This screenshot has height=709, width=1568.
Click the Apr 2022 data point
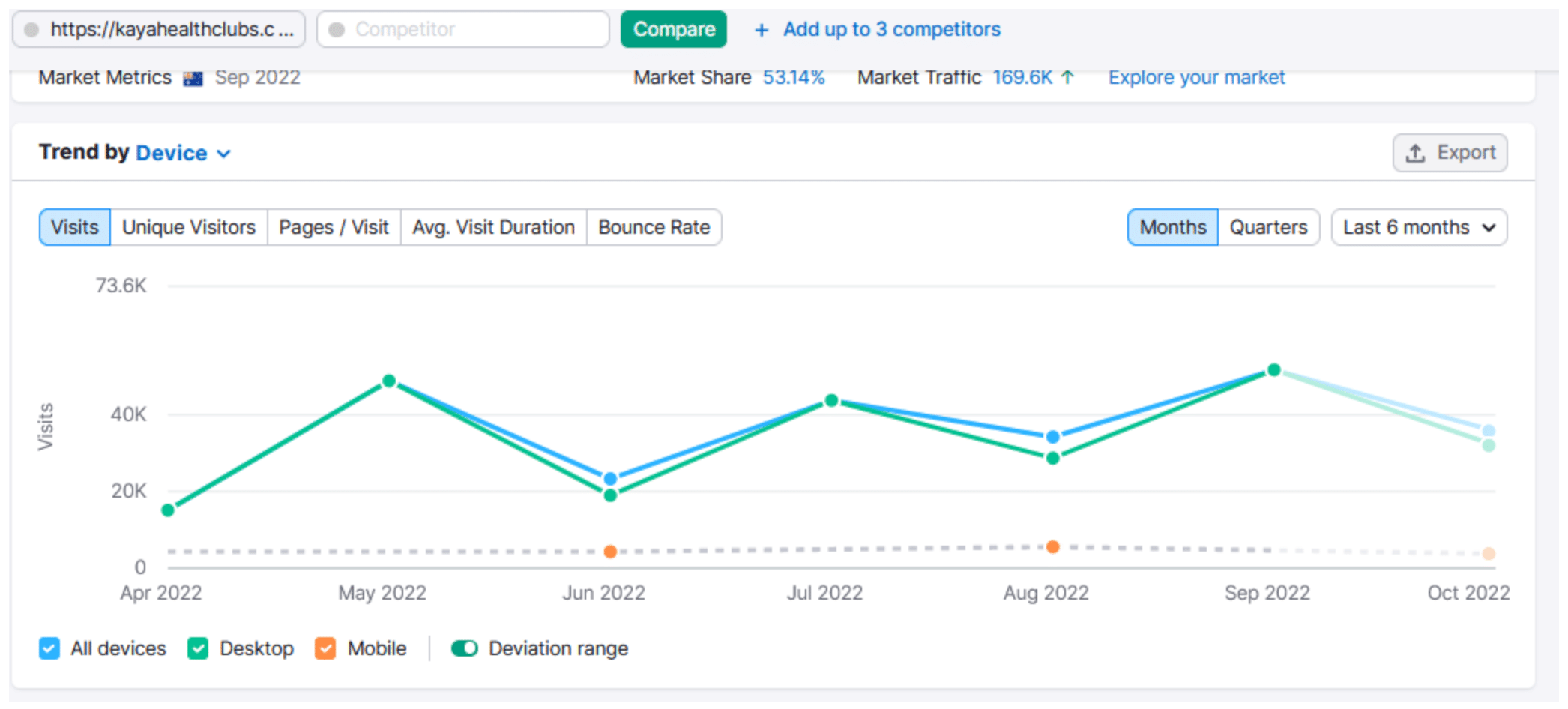(169, 510)
